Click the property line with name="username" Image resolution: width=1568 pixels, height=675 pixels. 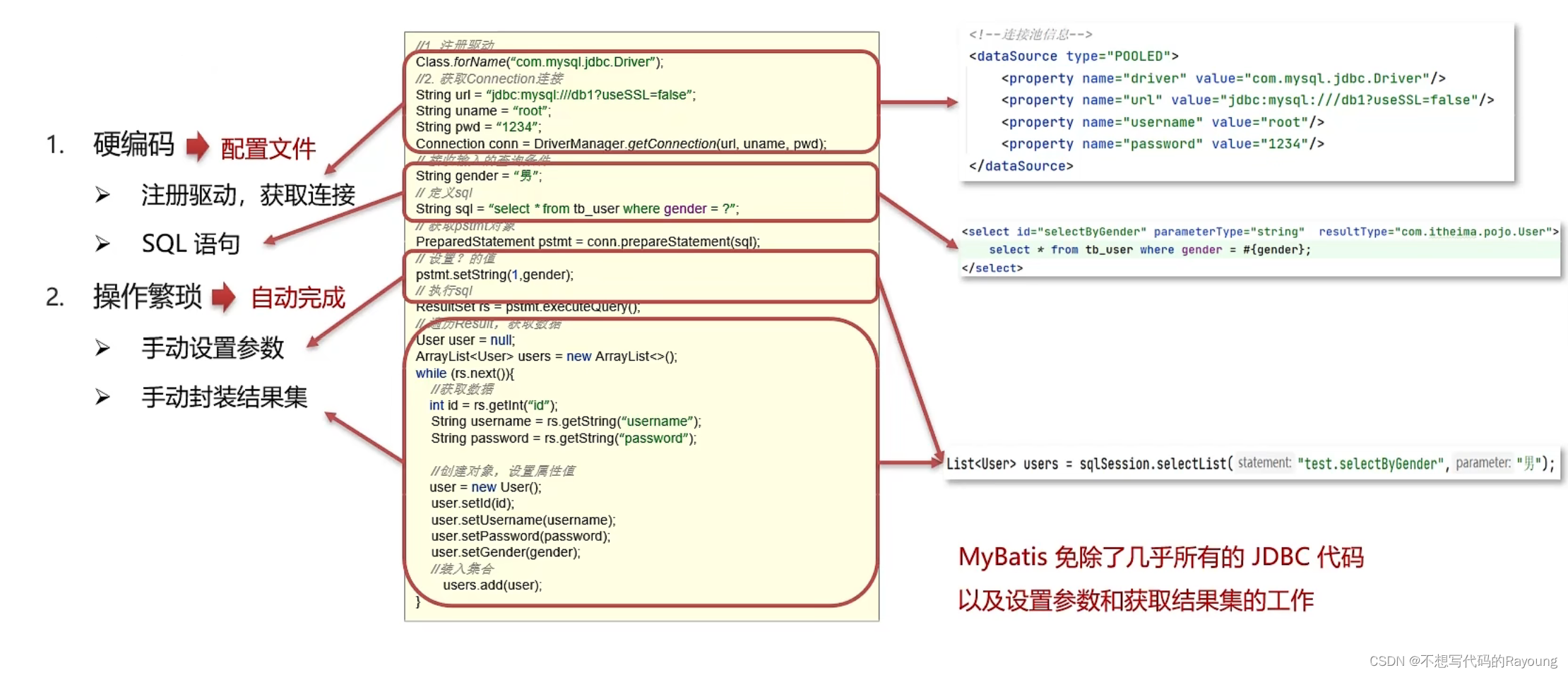(x=1163, y=122)
